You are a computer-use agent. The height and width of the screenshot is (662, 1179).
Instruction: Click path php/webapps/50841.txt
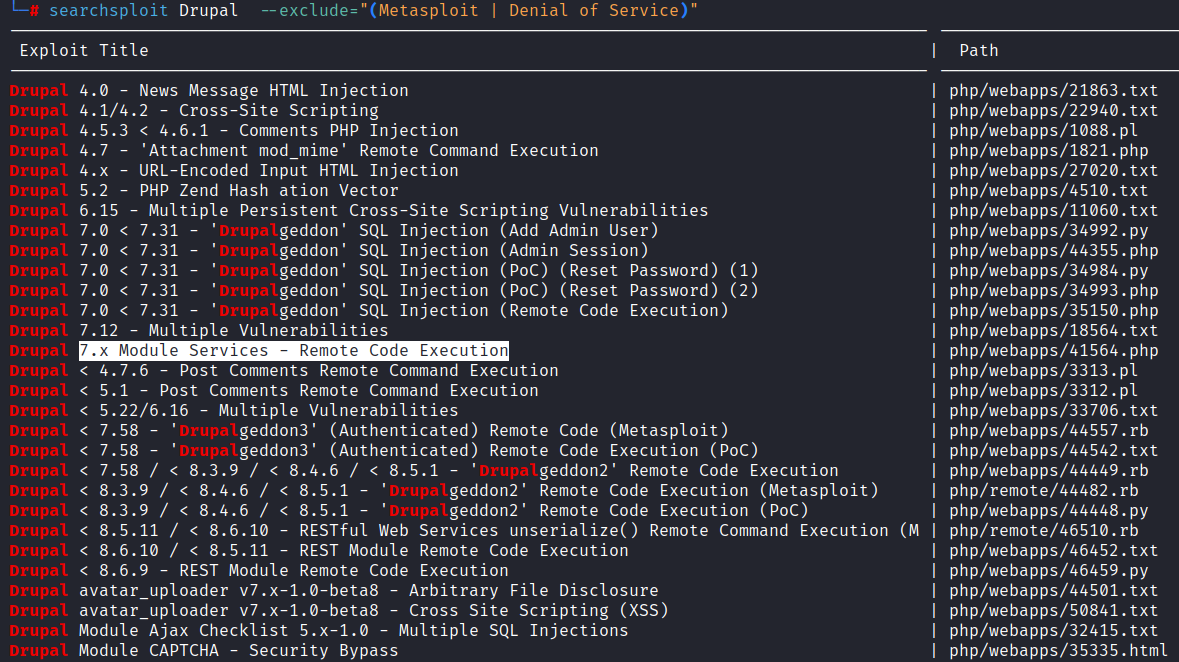pos(1053,611)
